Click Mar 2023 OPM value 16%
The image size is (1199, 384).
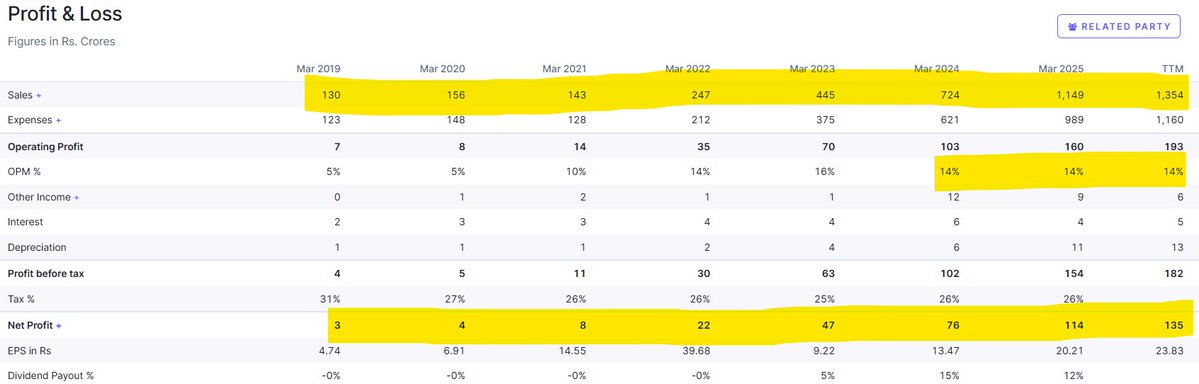(x=826, y=171)
